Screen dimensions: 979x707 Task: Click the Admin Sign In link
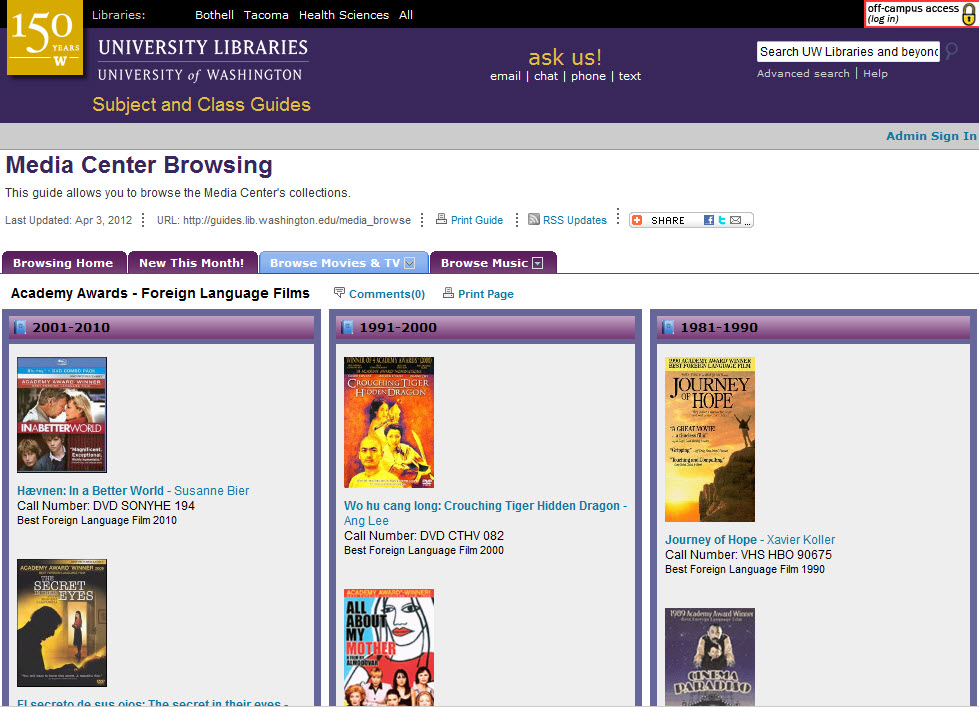[x=930, y=136]
